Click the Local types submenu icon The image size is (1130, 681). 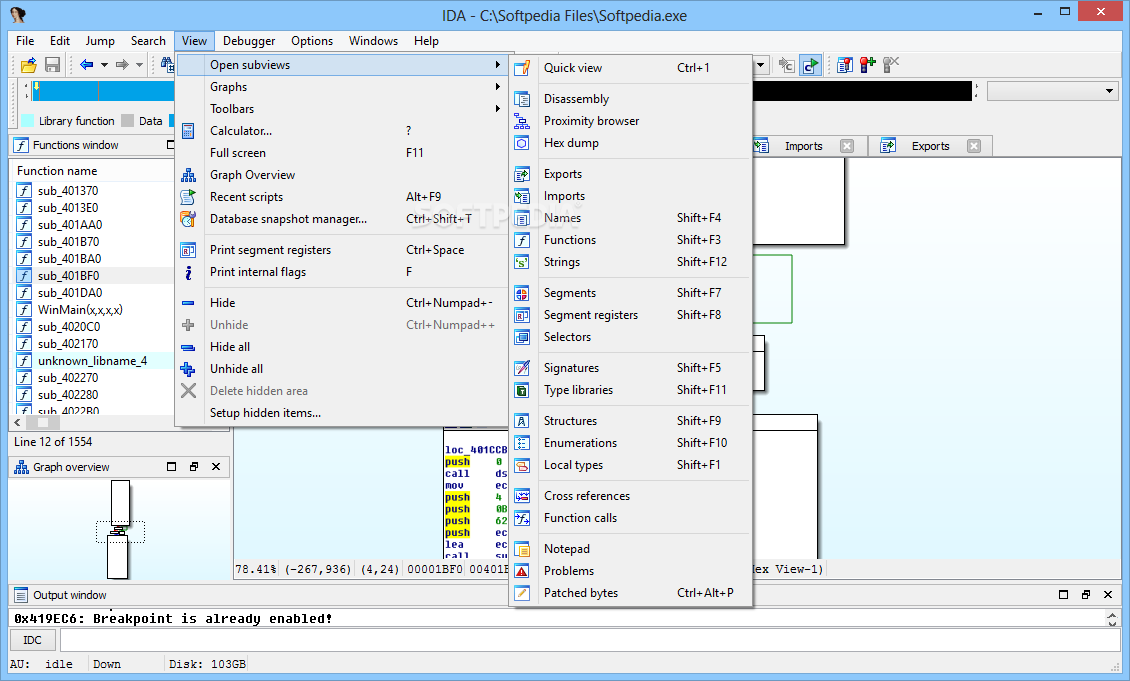(x=522, y=466)
